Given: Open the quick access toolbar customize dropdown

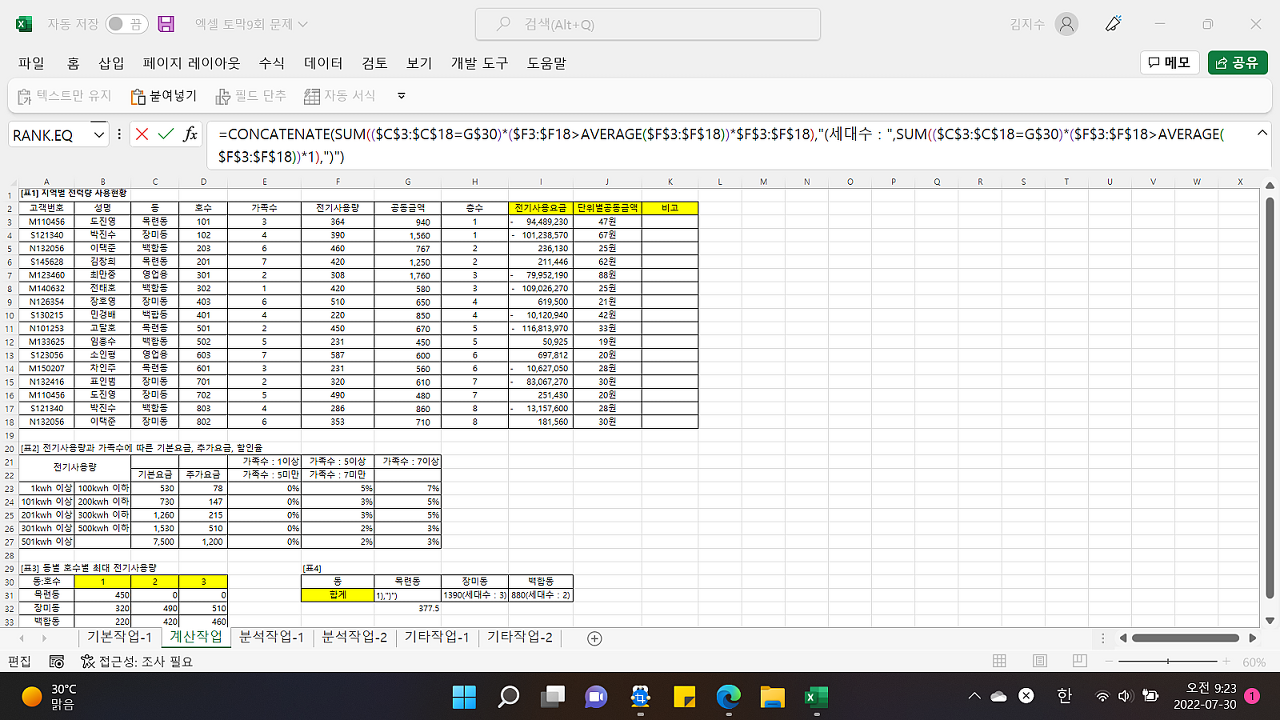Looking at the screenshot, I should click(402, 96).
